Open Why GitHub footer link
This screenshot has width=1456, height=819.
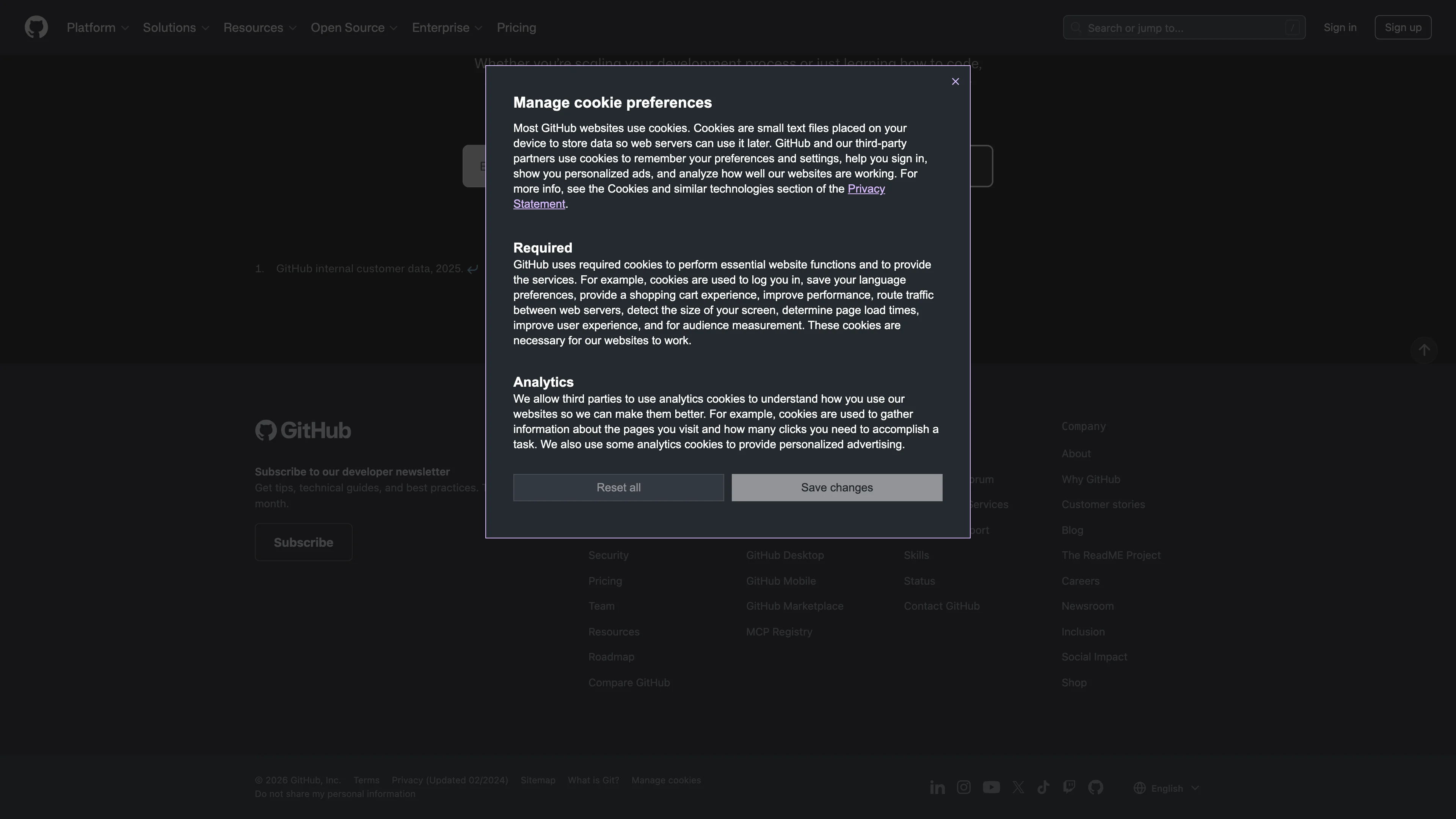[x=1091, y=479]
